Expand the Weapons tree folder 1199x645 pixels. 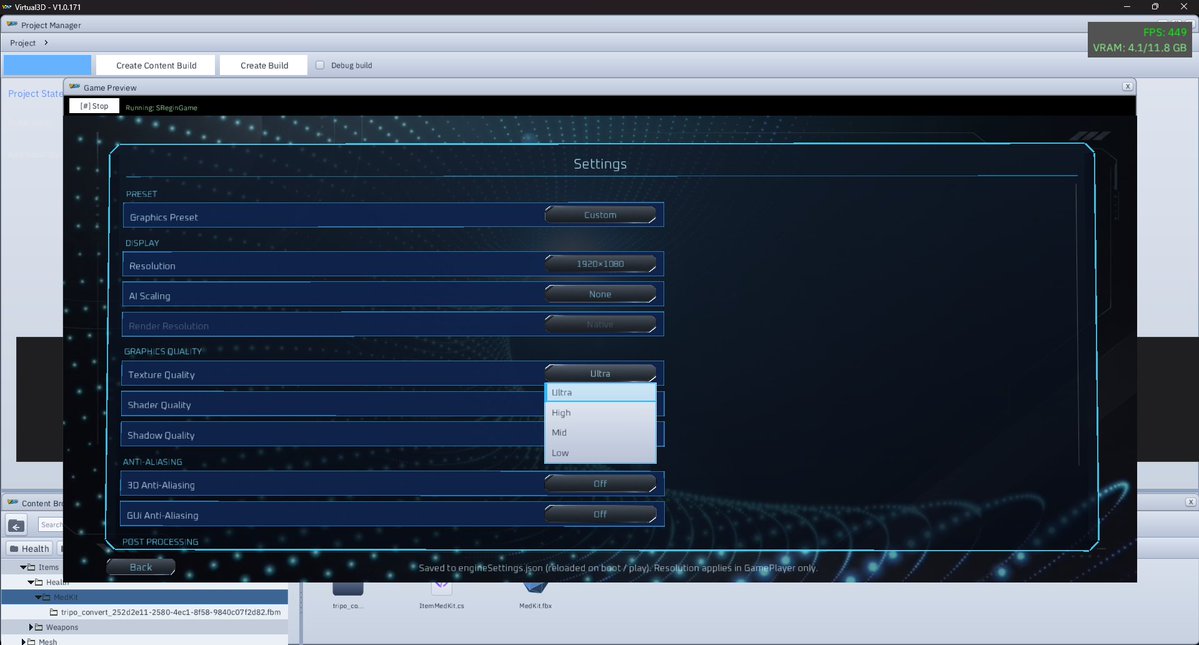[31, 627]
